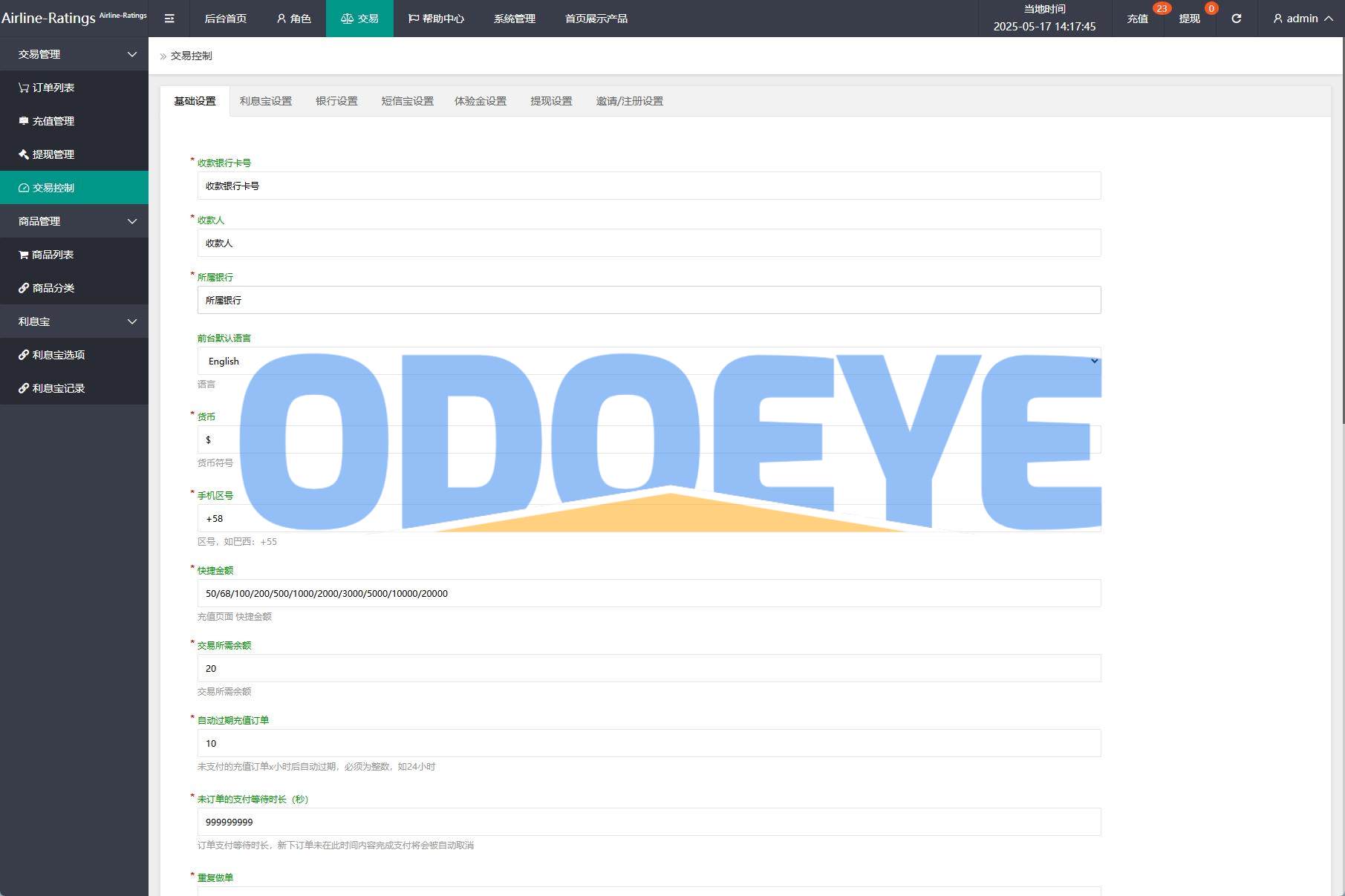
Task: Click the 交易控制 gauge icon
Action: pyautogui.click(x=24, y=188)
